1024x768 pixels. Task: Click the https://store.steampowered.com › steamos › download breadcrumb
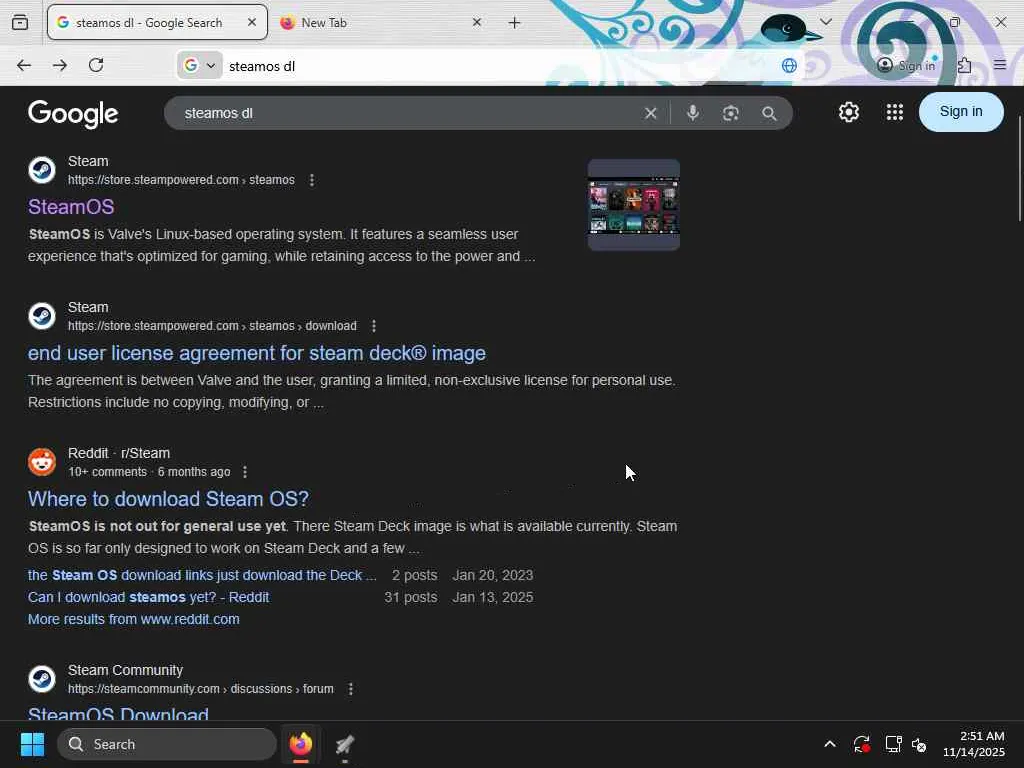pyautogui.click(x=212, y=326)
